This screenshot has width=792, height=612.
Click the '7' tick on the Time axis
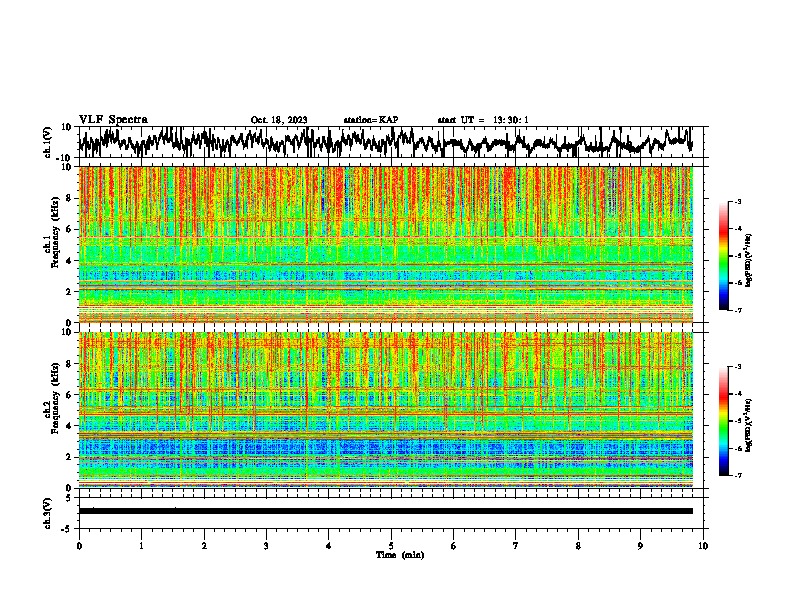click(x=516, y=546)
